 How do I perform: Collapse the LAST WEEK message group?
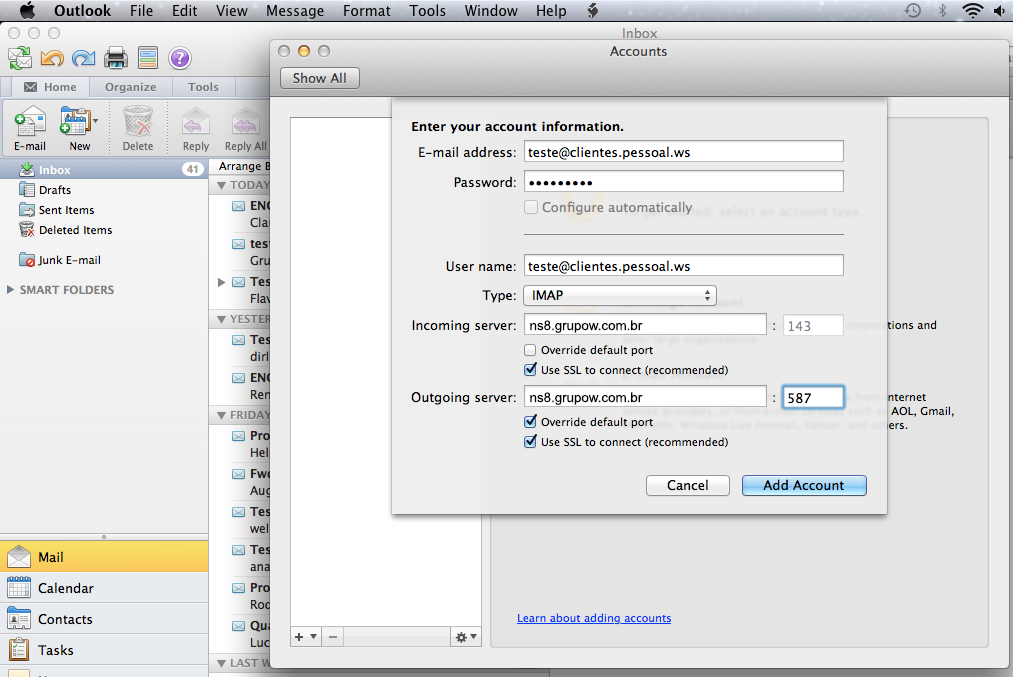click(x=221, y=663)
